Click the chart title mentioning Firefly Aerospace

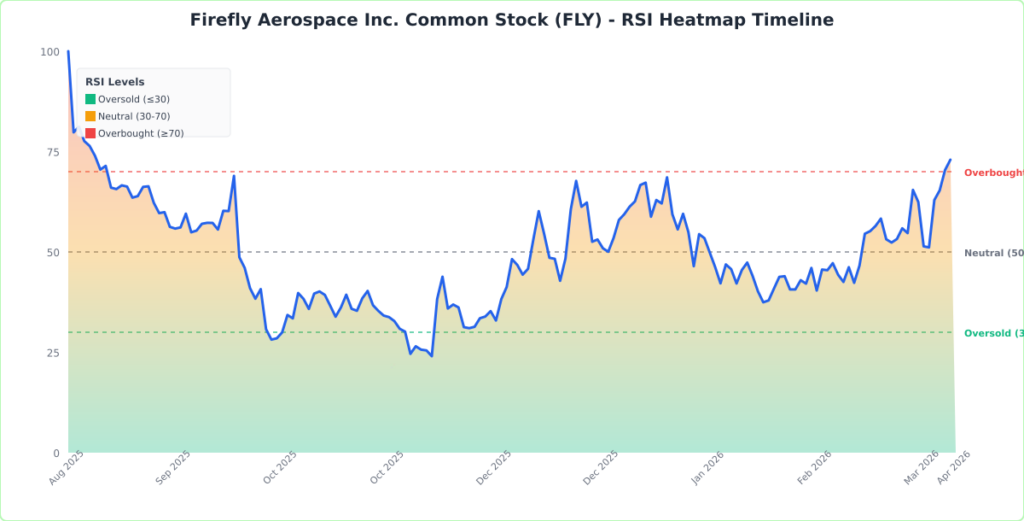click(512, 20)
